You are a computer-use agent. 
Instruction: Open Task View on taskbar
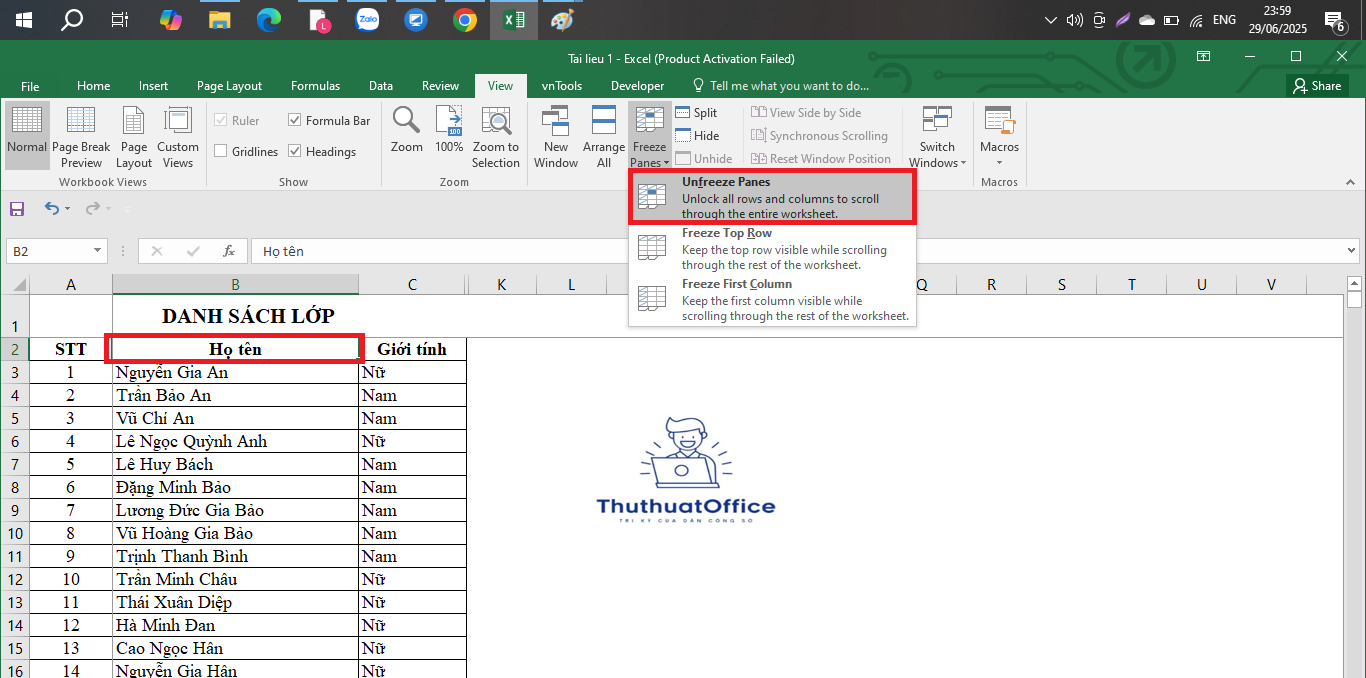(120, 20)
